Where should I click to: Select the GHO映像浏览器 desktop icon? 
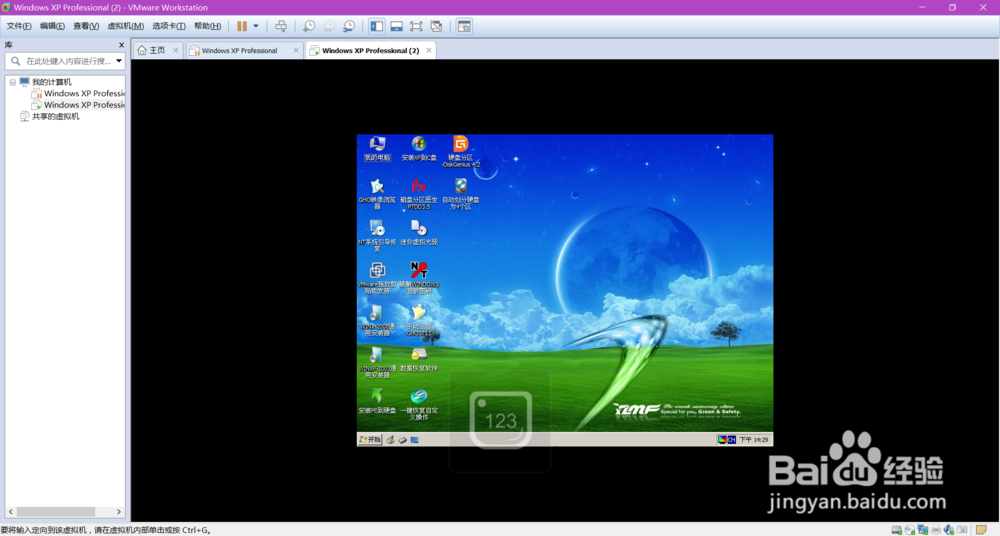point(377,194)
